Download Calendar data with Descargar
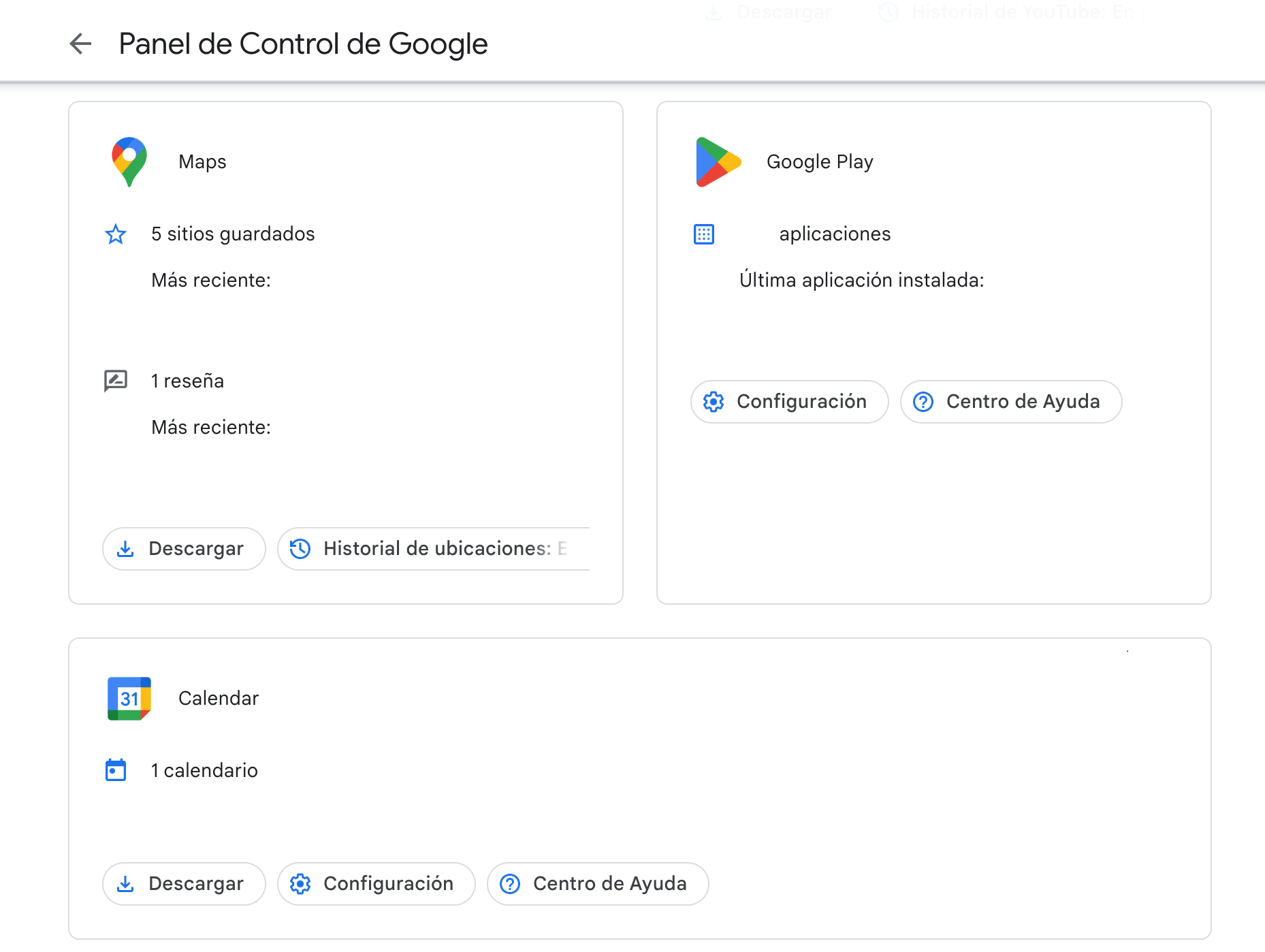 tap(184, 884)
